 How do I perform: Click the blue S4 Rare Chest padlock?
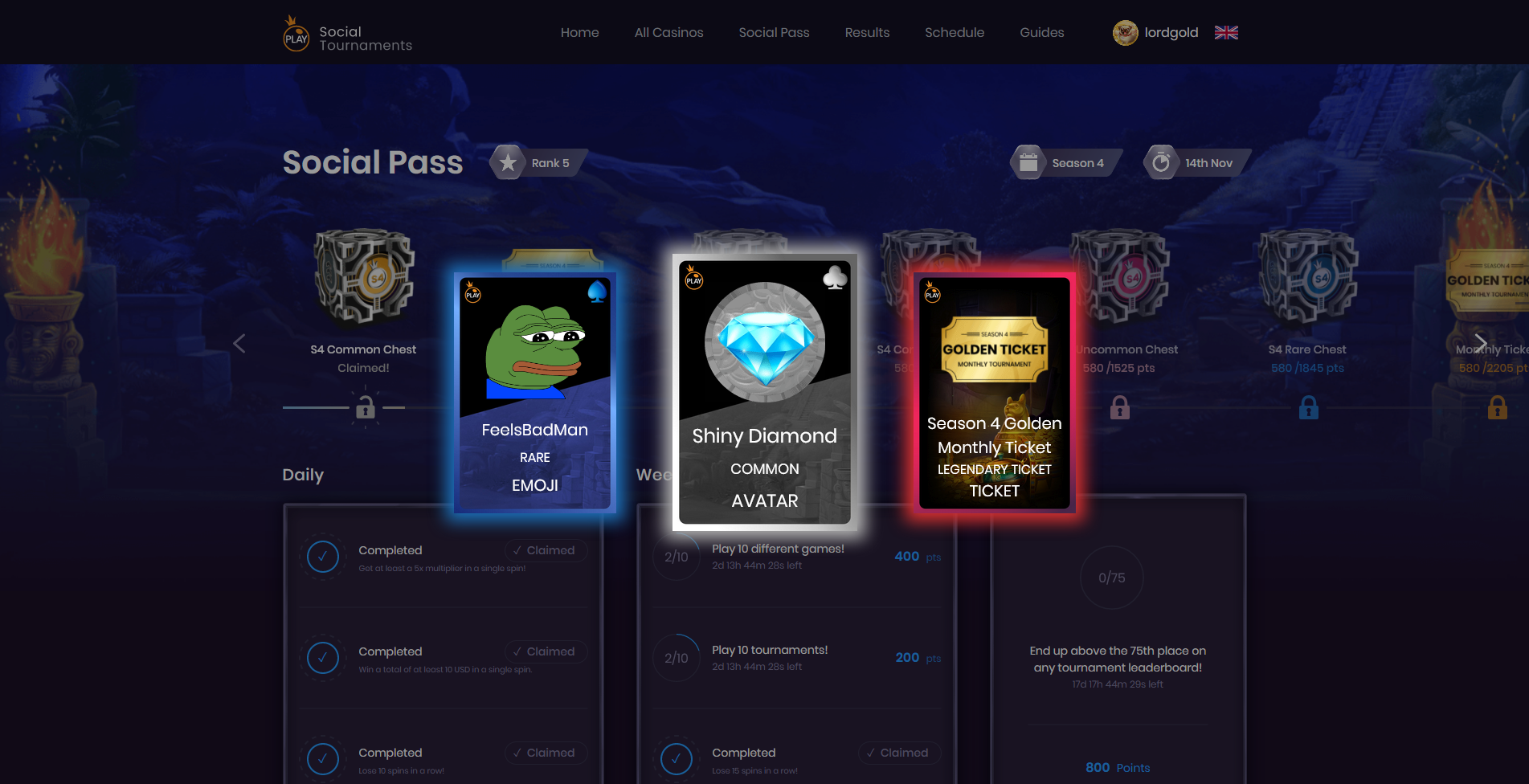point(1309,408)
